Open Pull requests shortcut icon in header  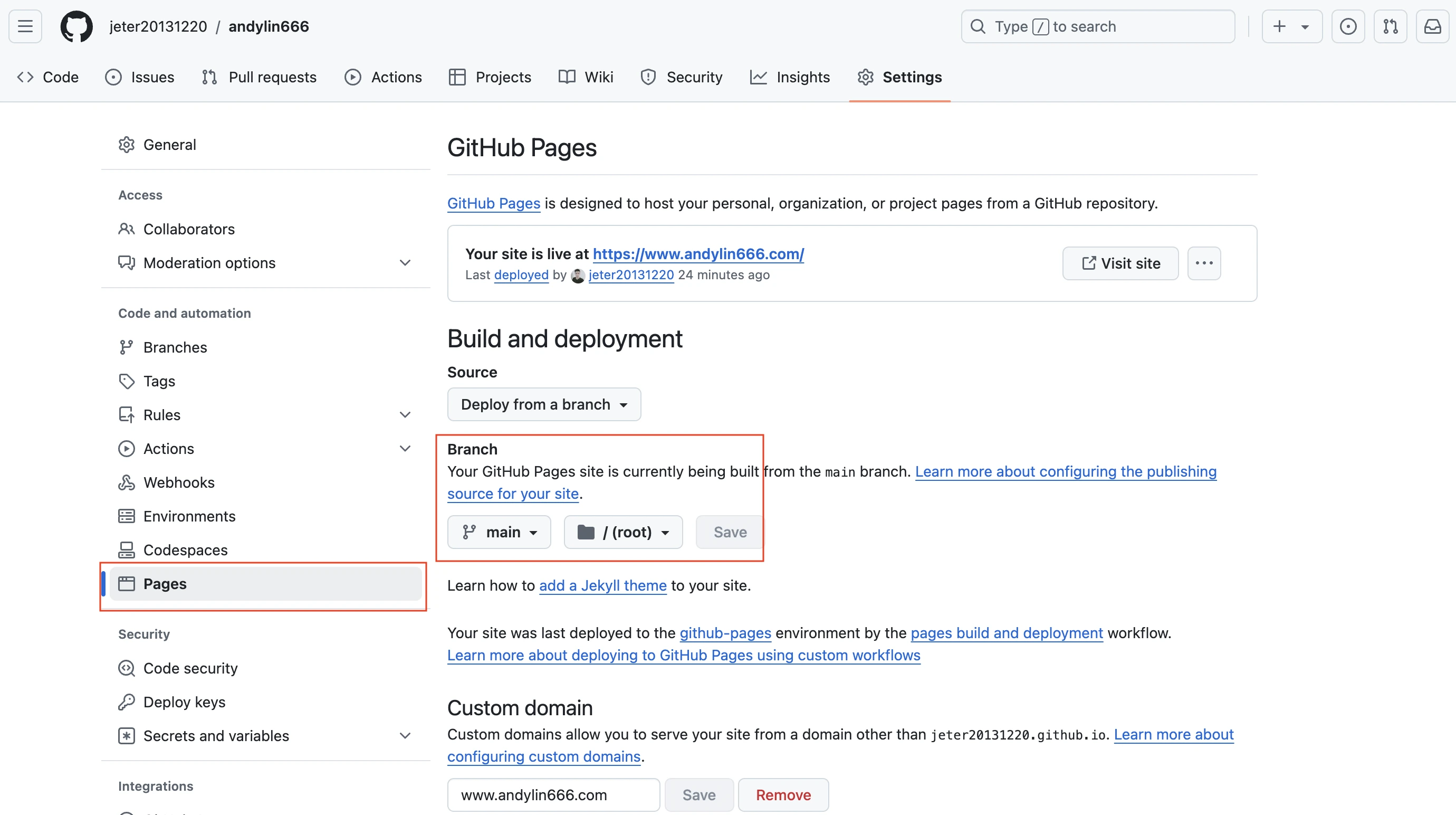point(1391,26)
